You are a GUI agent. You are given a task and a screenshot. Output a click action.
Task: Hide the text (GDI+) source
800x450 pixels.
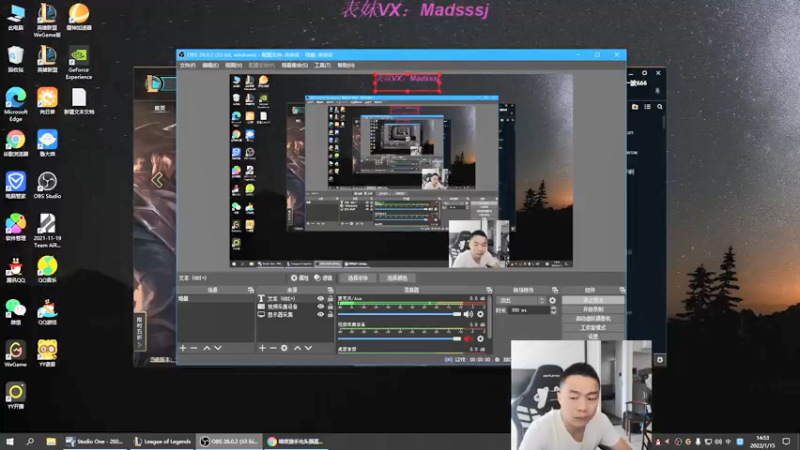pos(320,298)
